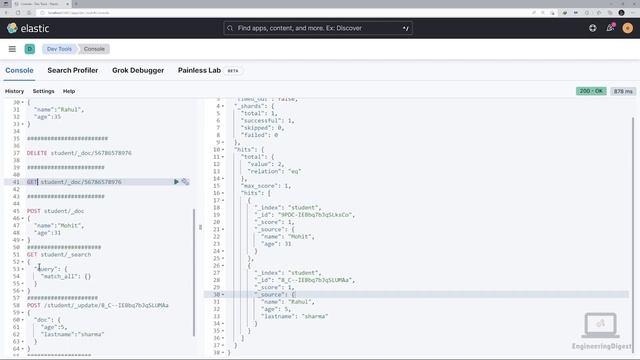Open console Settings

click(x=43, y=91)
